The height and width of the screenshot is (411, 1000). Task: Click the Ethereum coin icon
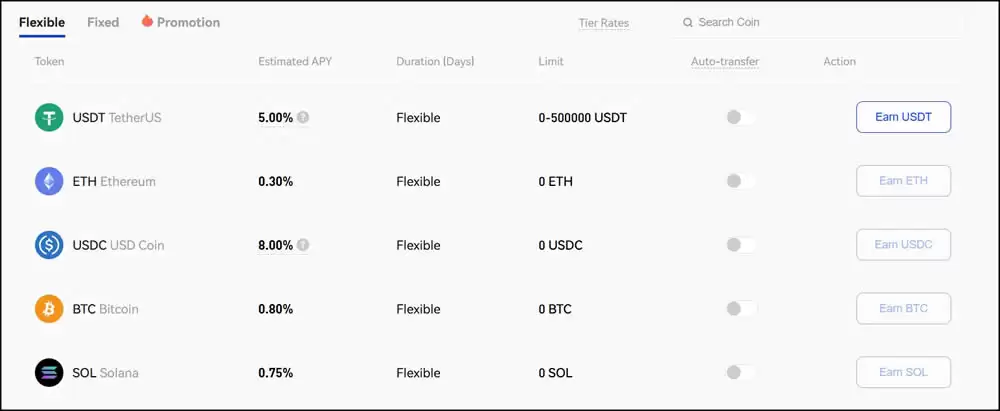[x=49, y=182]
